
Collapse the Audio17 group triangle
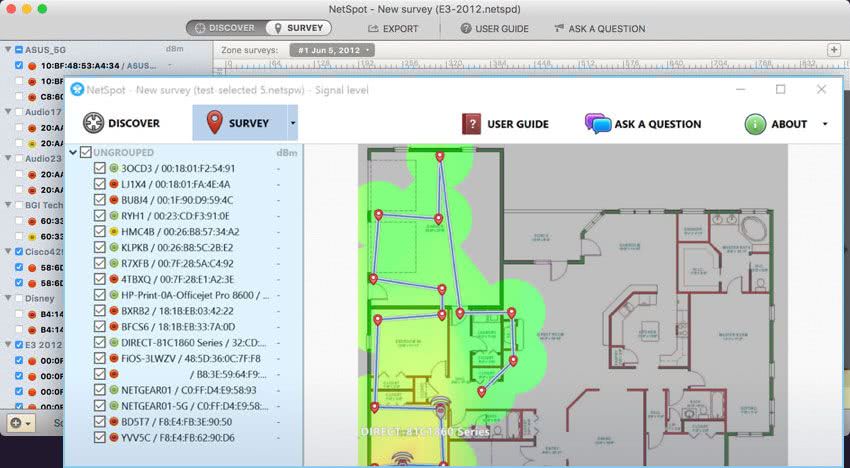[x=8, y=111]
